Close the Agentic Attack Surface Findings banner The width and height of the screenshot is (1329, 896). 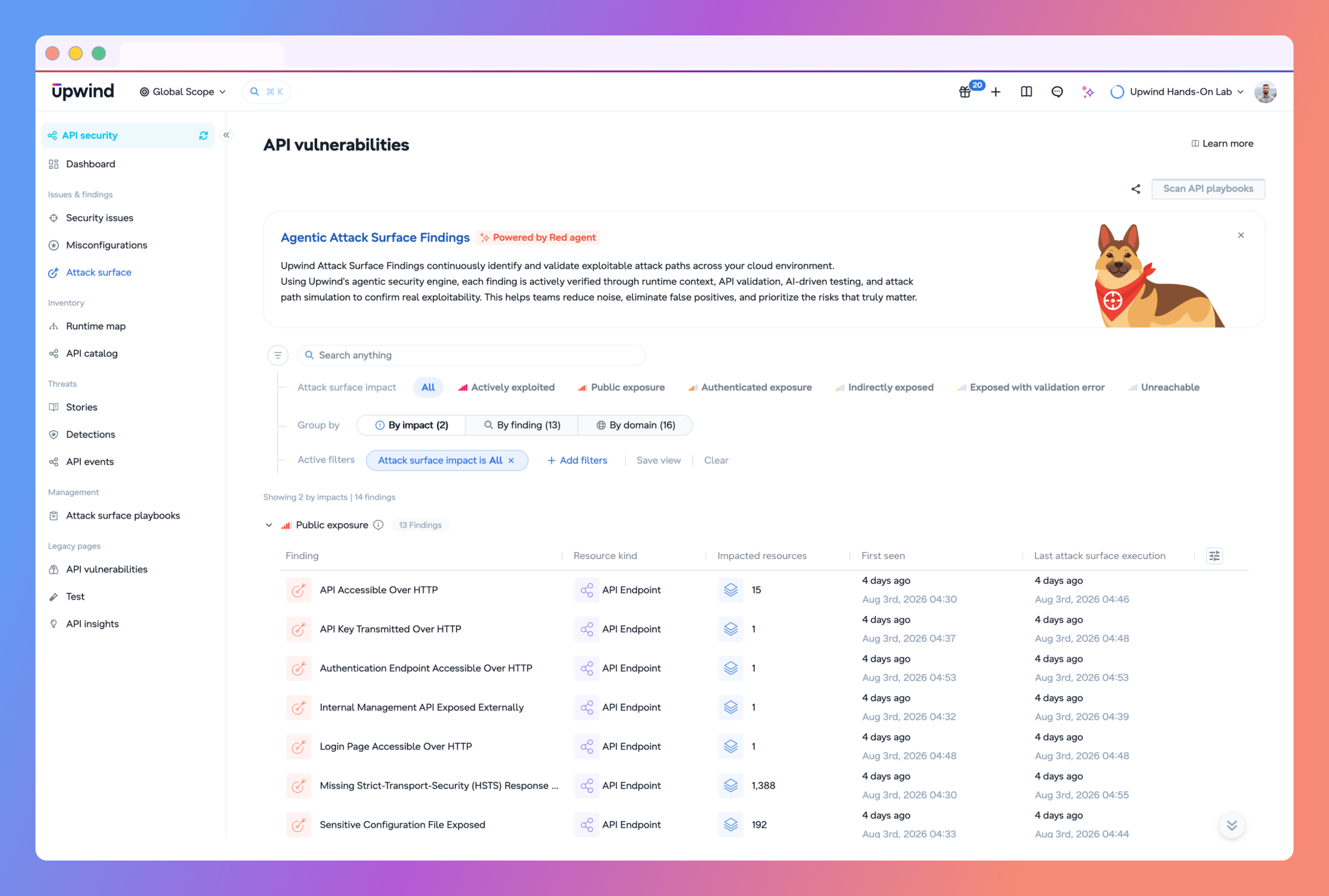pos(1240,236)
